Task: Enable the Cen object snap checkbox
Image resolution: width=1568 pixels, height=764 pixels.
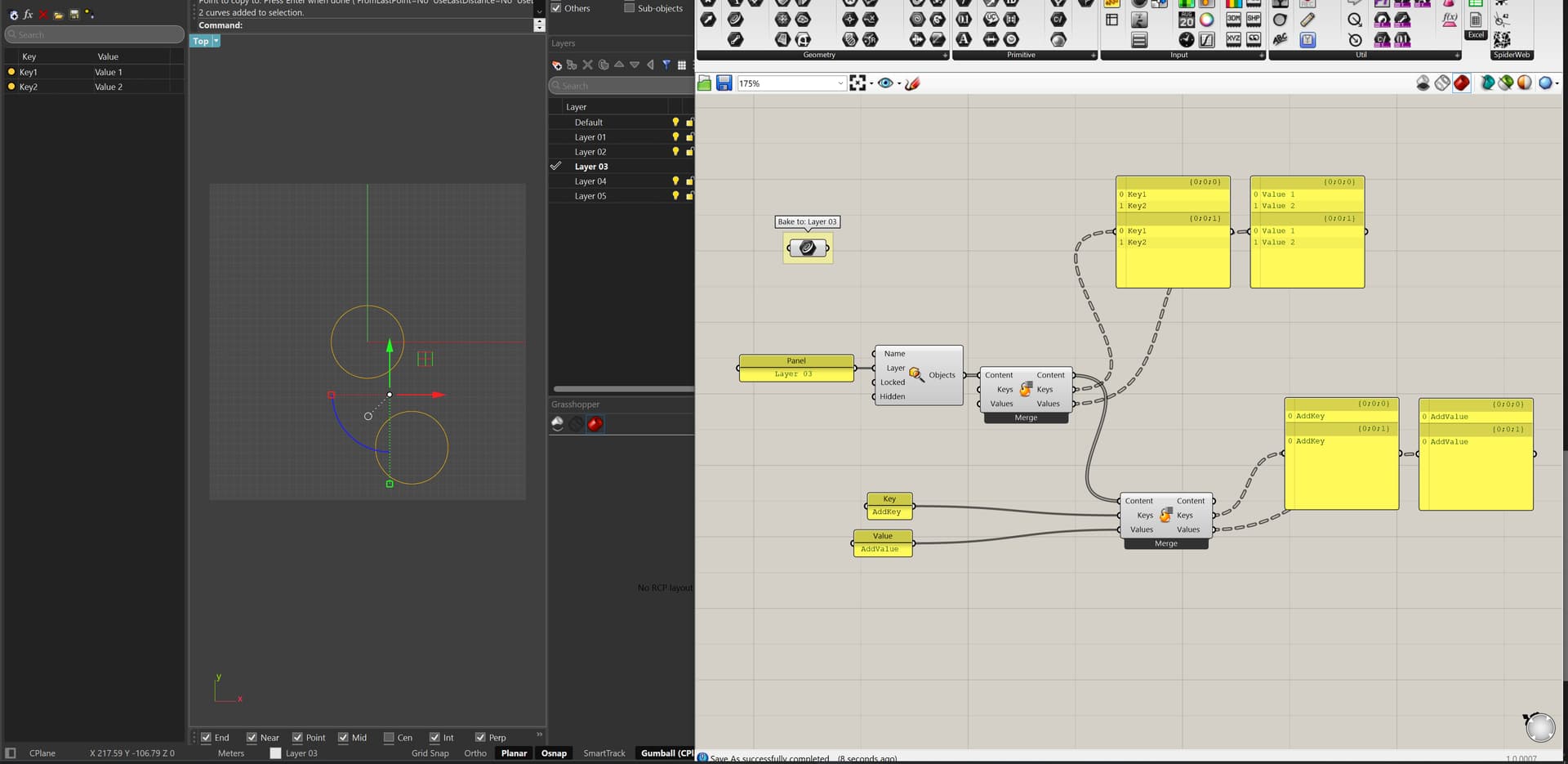Action: (389, 737)
